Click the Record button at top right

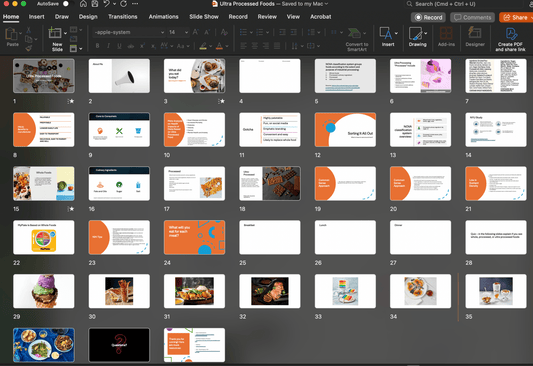[x=428, y=17]
